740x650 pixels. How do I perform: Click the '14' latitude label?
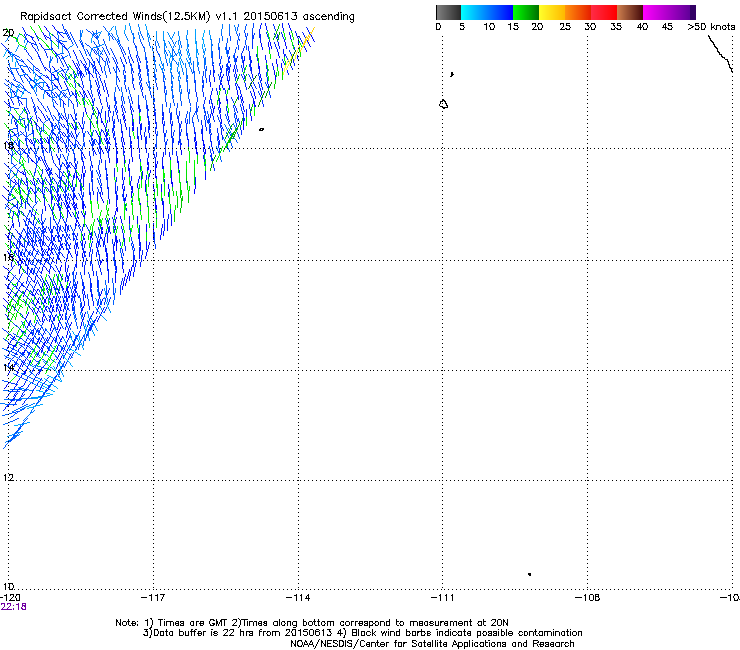(8, 367)
